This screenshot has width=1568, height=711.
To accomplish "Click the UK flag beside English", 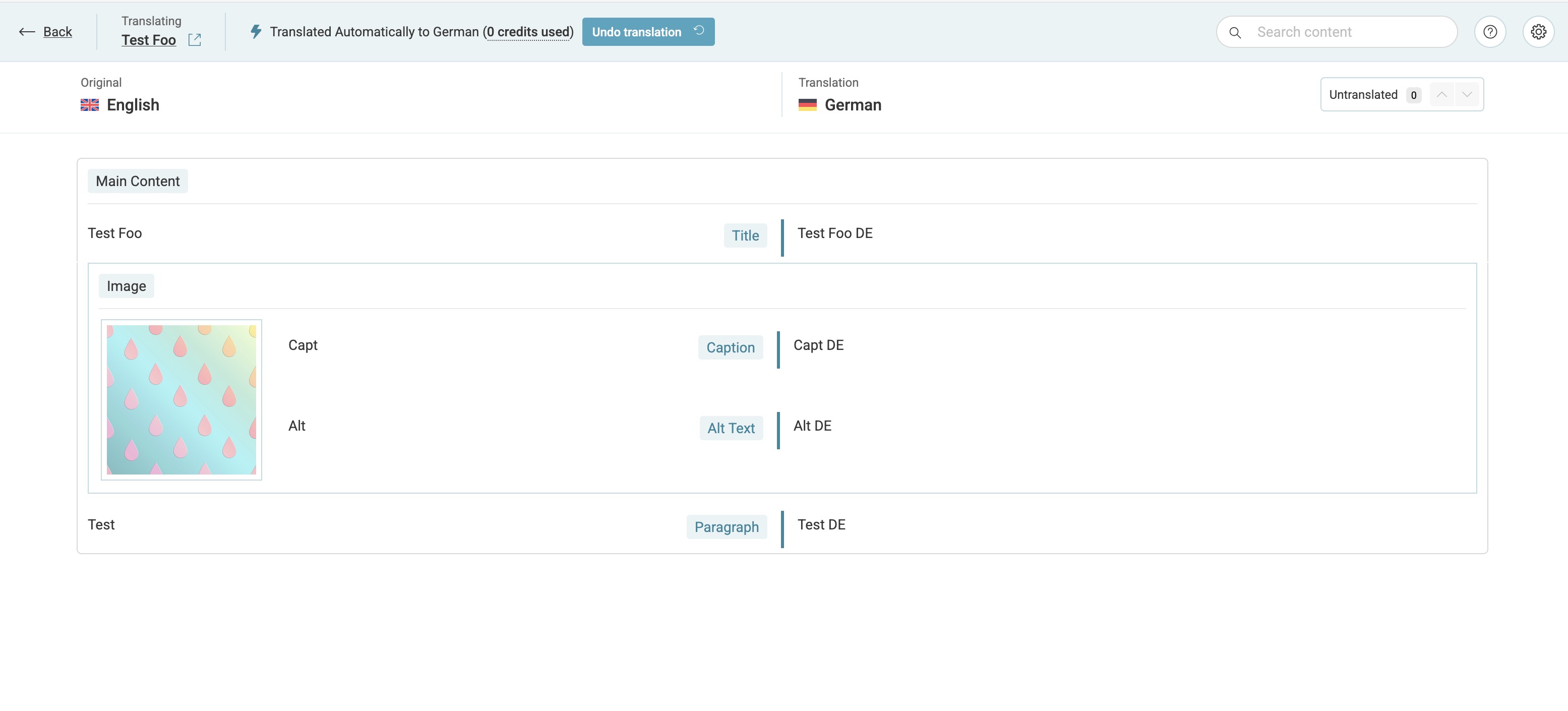I will [x=89, y=105].
